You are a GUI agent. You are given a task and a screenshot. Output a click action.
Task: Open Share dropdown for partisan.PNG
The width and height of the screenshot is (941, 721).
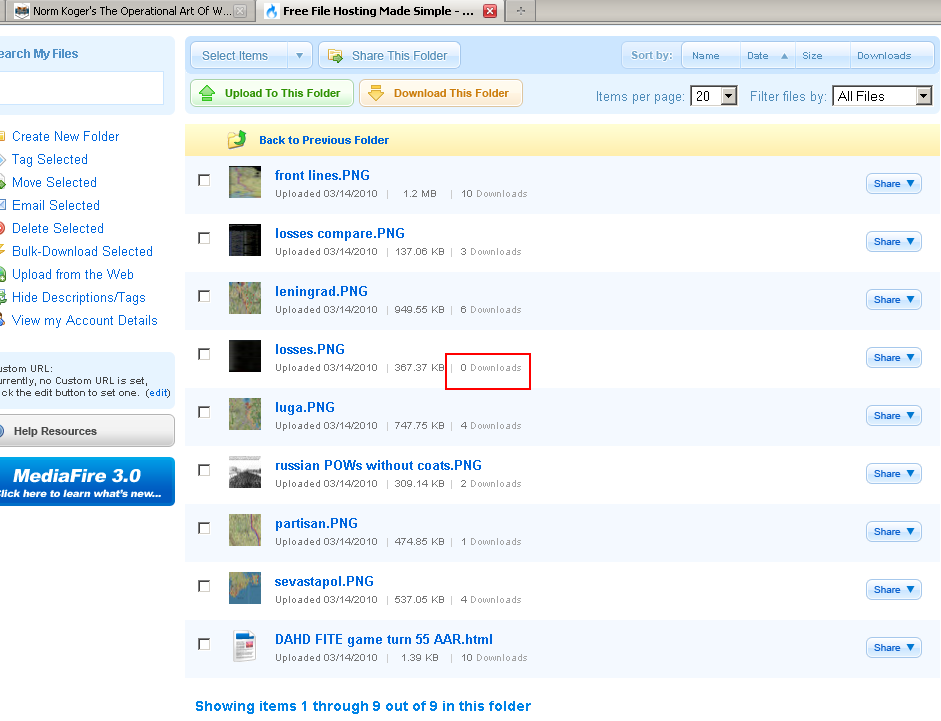[x=894, y=531]
